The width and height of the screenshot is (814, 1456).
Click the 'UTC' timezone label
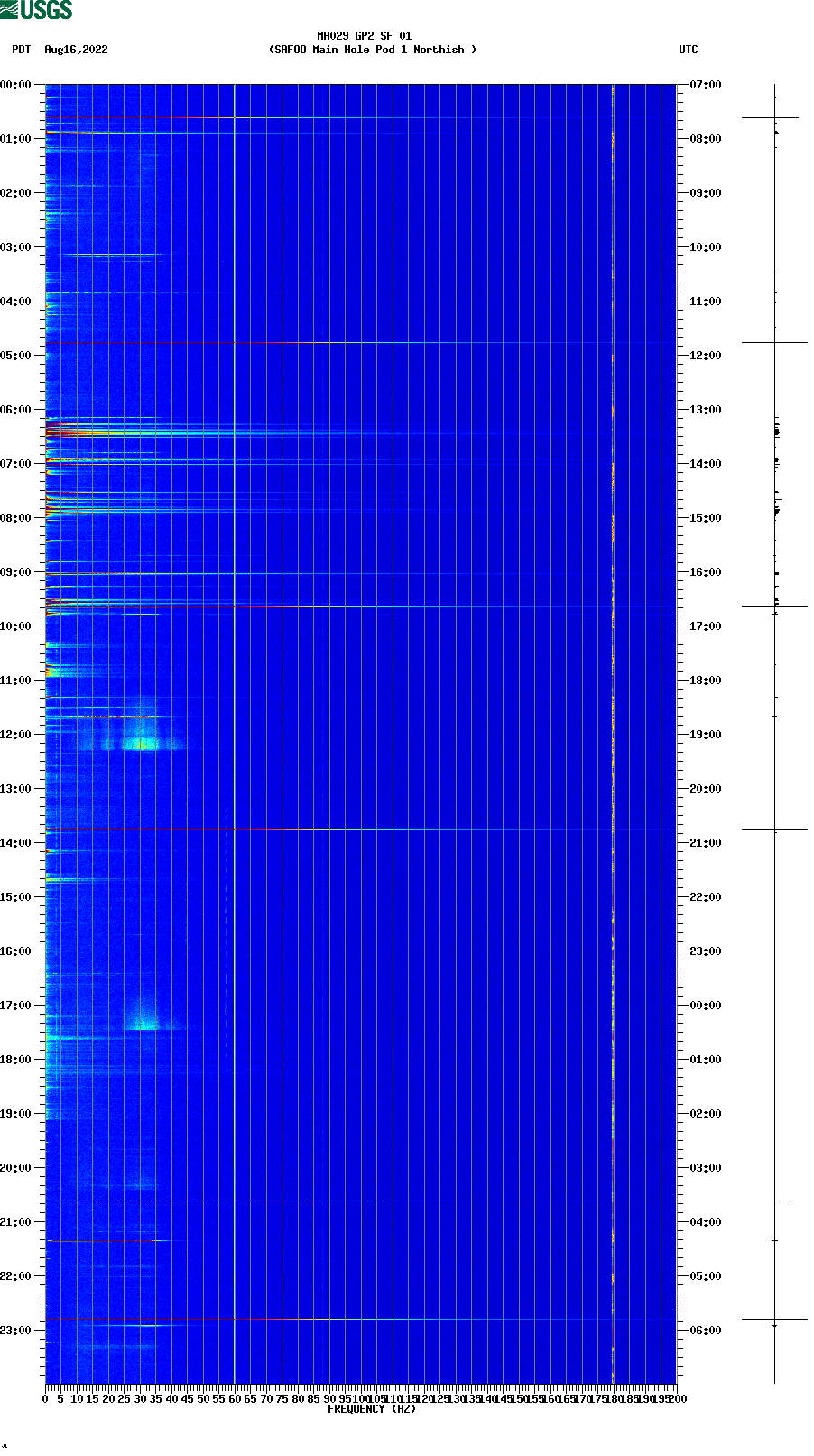pos(689,50)
